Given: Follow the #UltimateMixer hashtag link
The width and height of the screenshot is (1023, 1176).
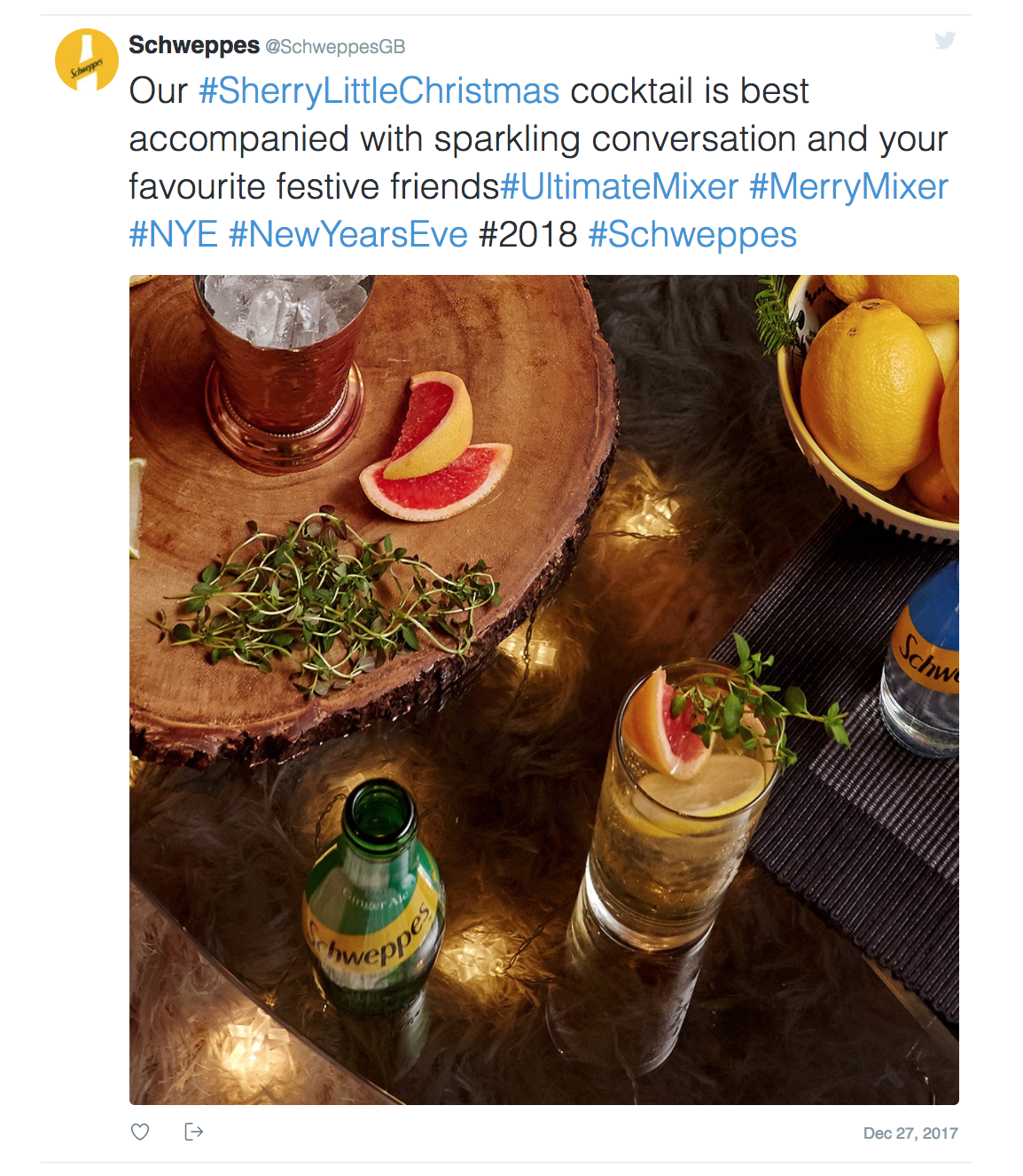Looking at the screenshot, I should coord(620,187).
